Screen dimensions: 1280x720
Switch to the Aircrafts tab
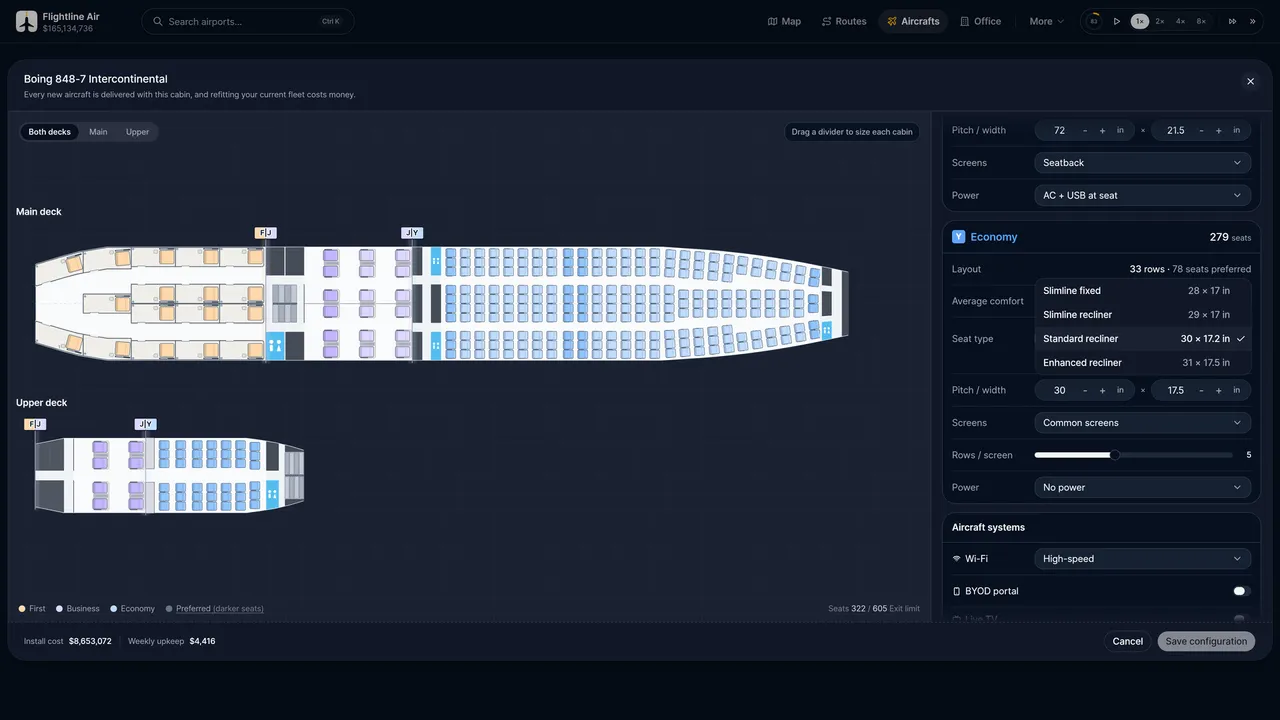tap(913, 21)
